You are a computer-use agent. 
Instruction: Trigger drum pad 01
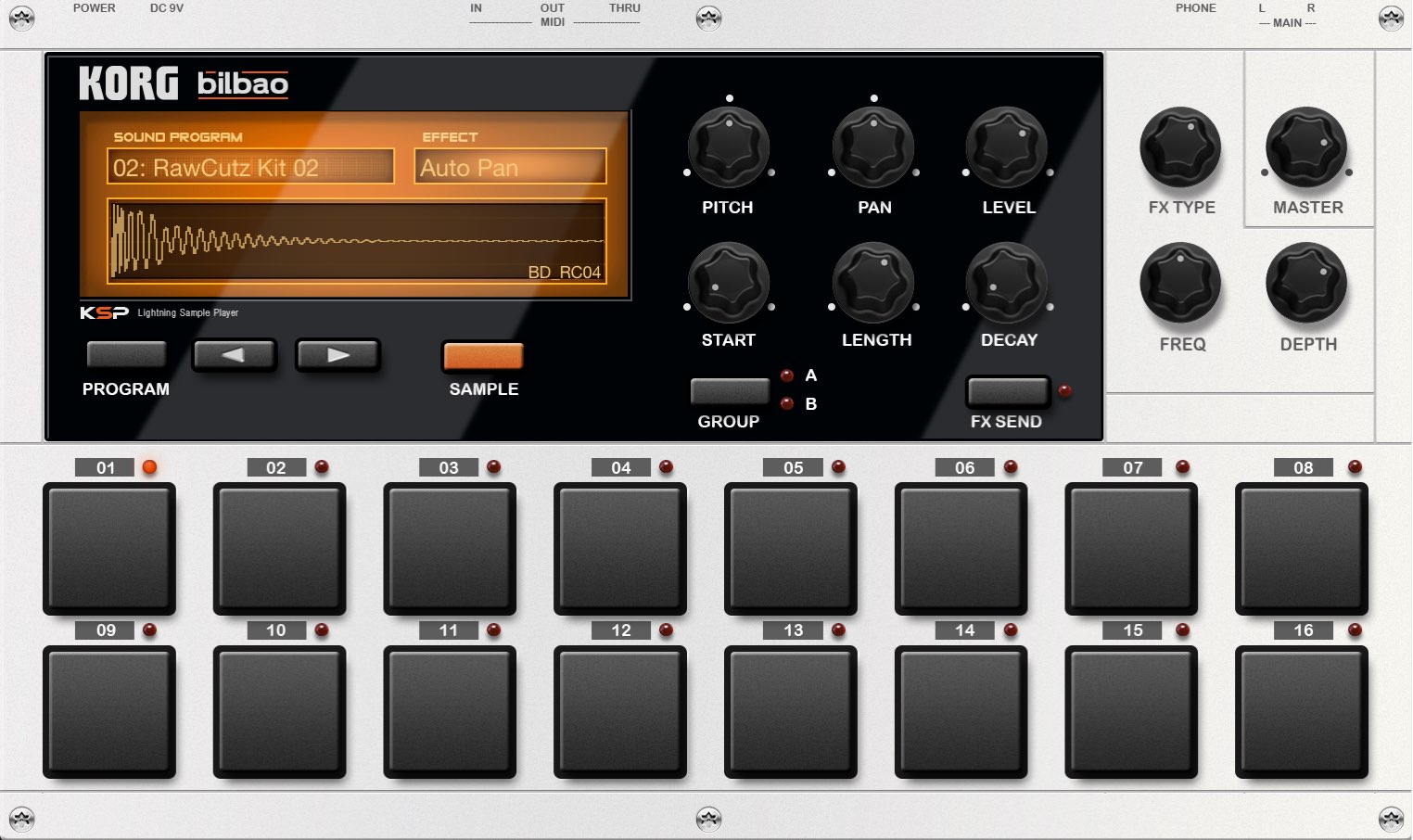[109, 549]
